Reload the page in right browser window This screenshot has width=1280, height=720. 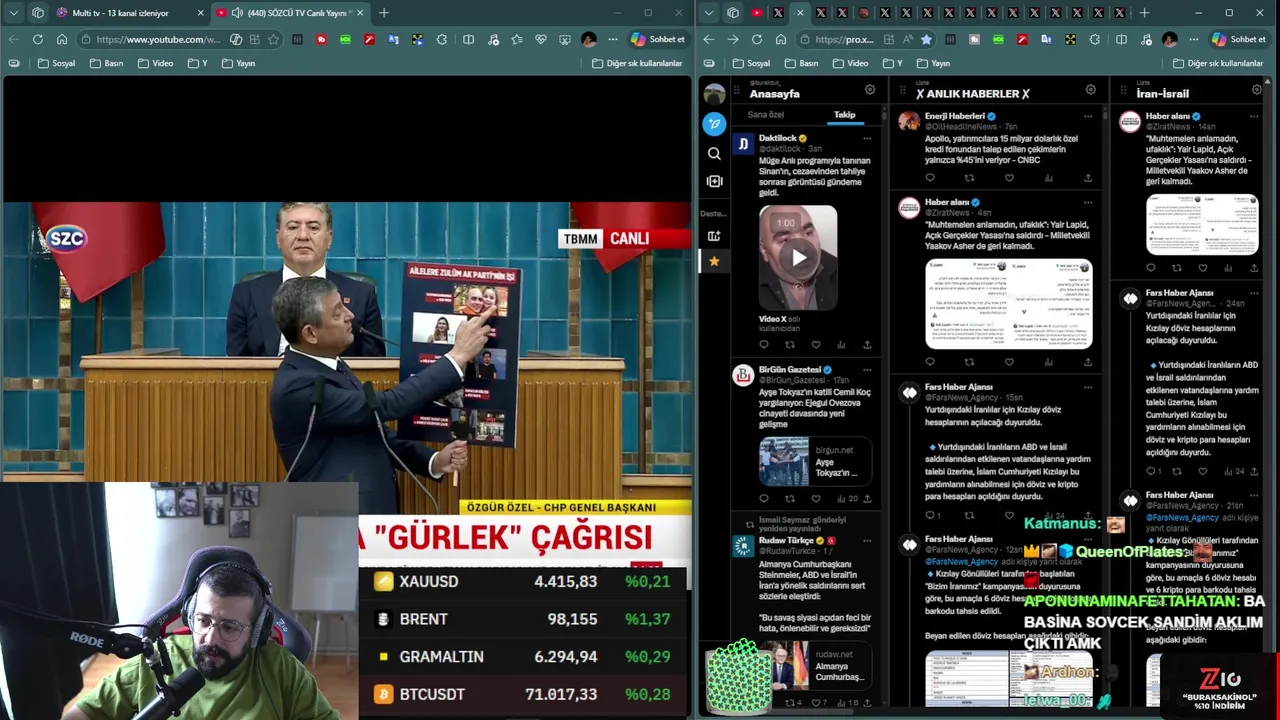(757, 39)
